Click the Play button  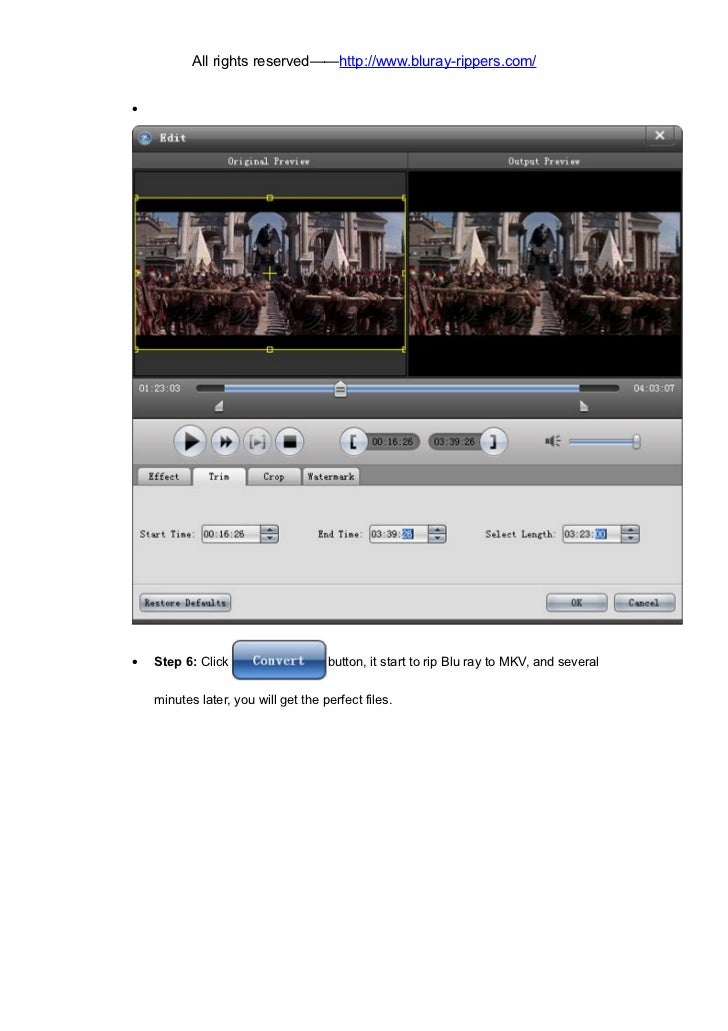coord(190,442)
